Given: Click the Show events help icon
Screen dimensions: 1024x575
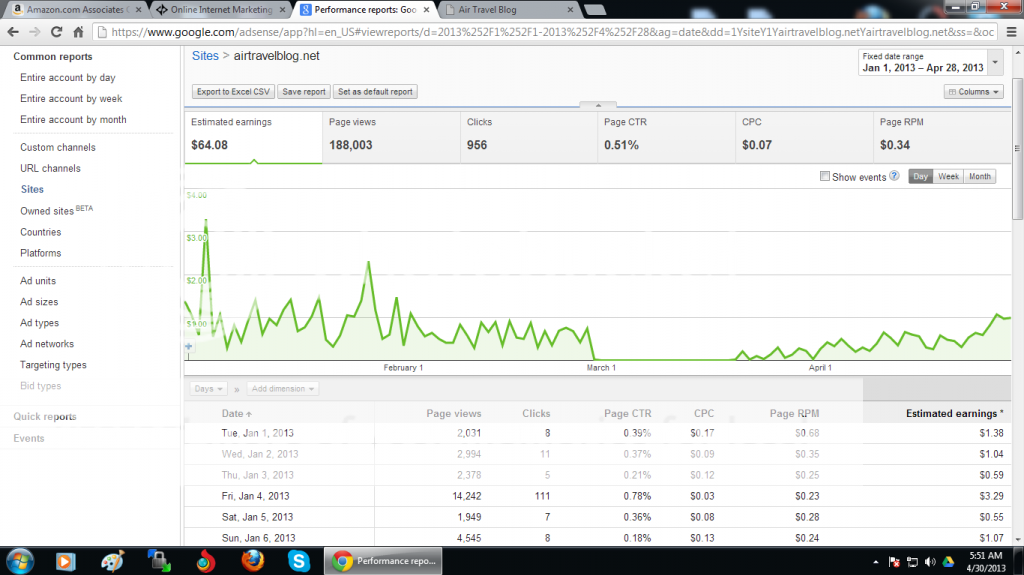Looking at the screenshot, I should (894, 176).
